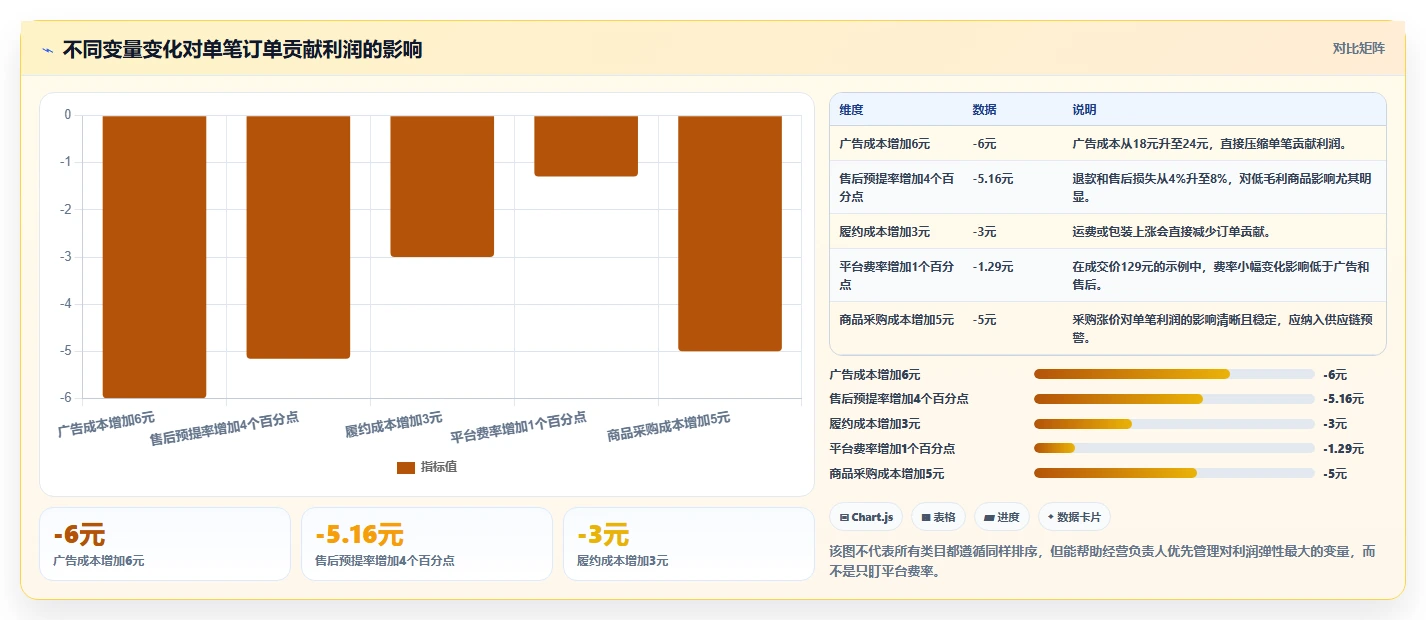
Task: Click the -5元 value beside progress bar
Action: coord(1334,474)
